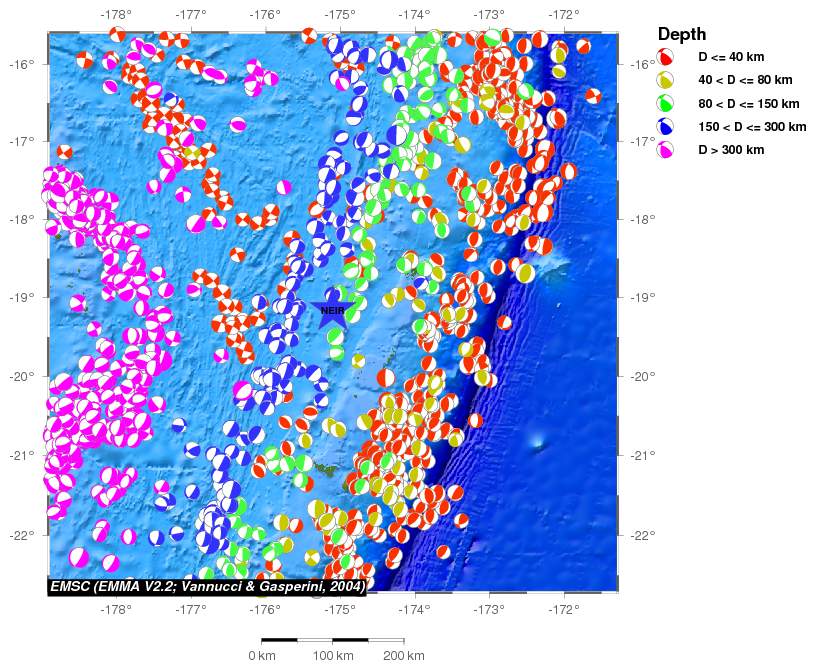Select the "D <= 40 km" legend label
Screen dimensions: 816x670
(731, 57)
